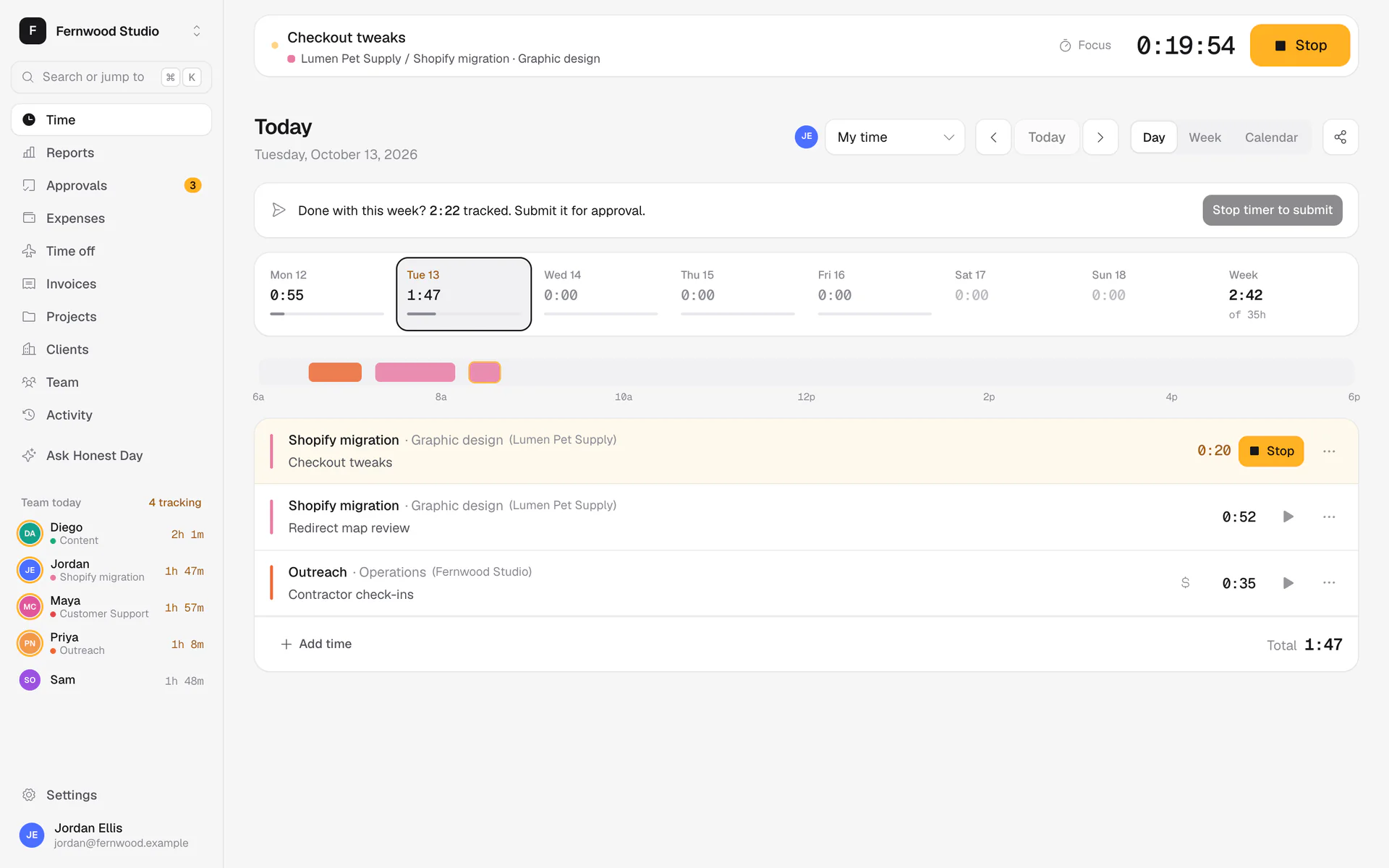Select the Wed 14 day card

coord(600,294)
